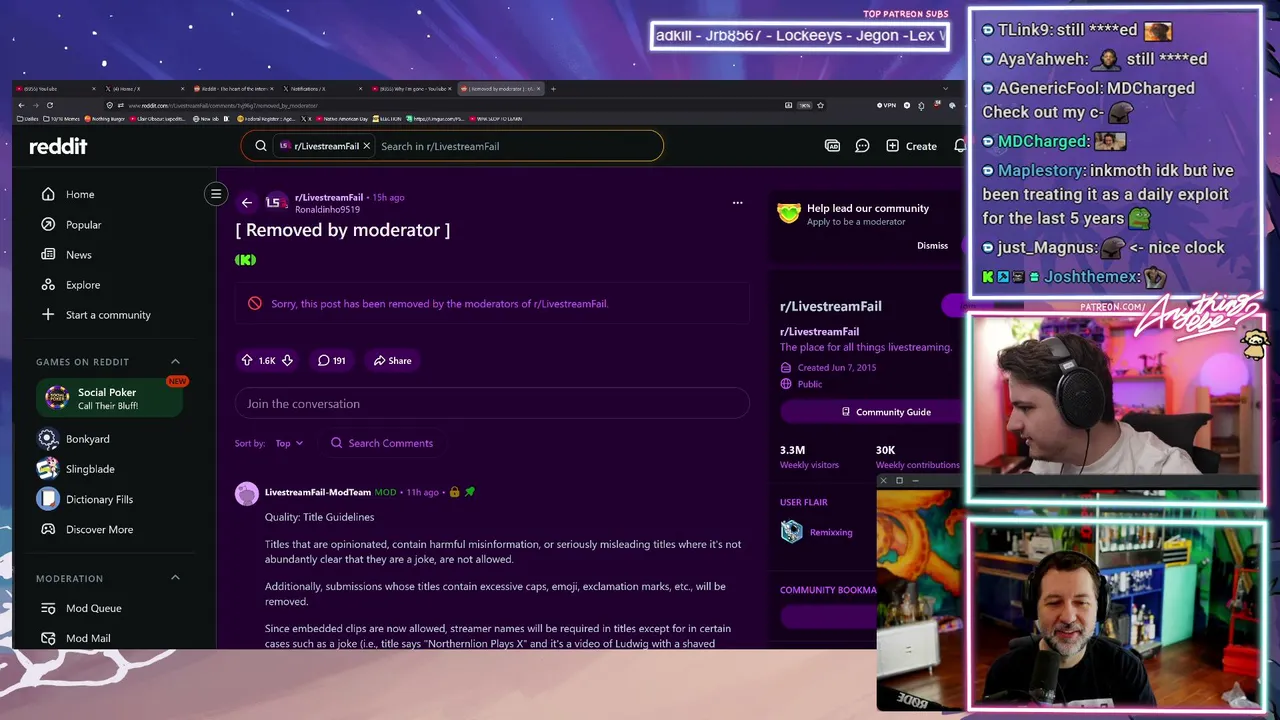The height and width of the screenshot is (720, 1280).
Task: Open the LivestreamFail-ModTeam username link
Action: [318, 492]
